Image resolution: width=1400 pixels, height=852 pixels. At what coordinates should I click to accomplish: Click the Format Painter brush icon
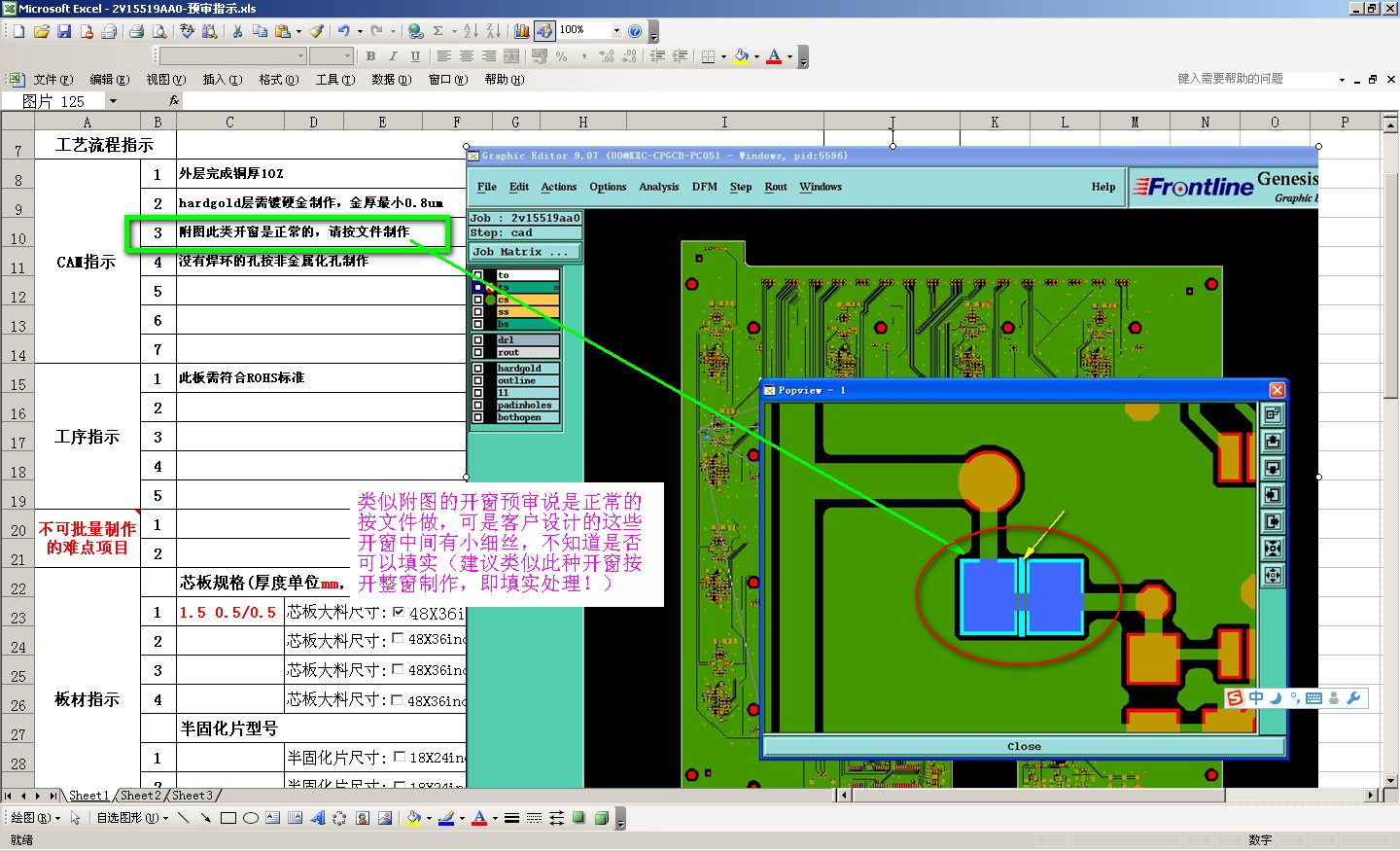click(317, 31)
